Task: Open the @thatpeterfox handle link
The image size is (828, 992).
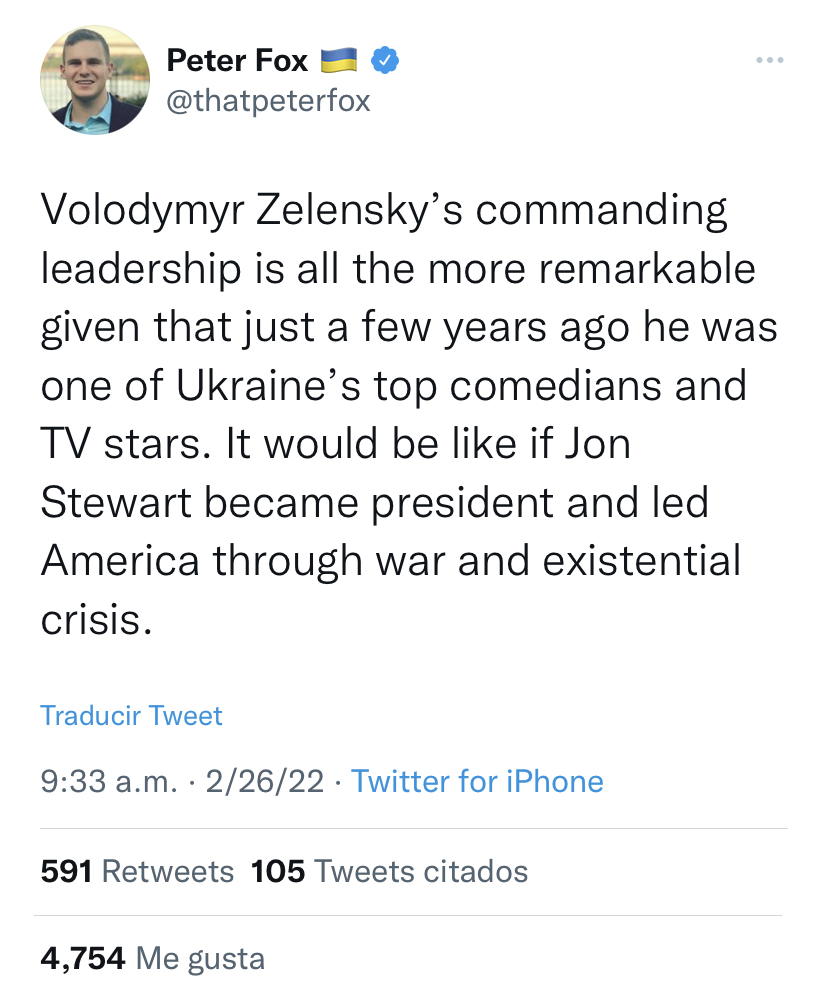Action: point(268,101)
